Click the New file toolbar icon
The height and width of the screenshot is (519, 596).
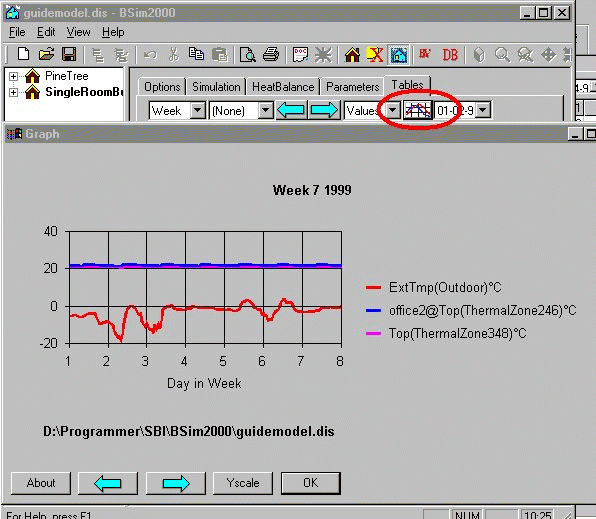[x=23, y=54]
